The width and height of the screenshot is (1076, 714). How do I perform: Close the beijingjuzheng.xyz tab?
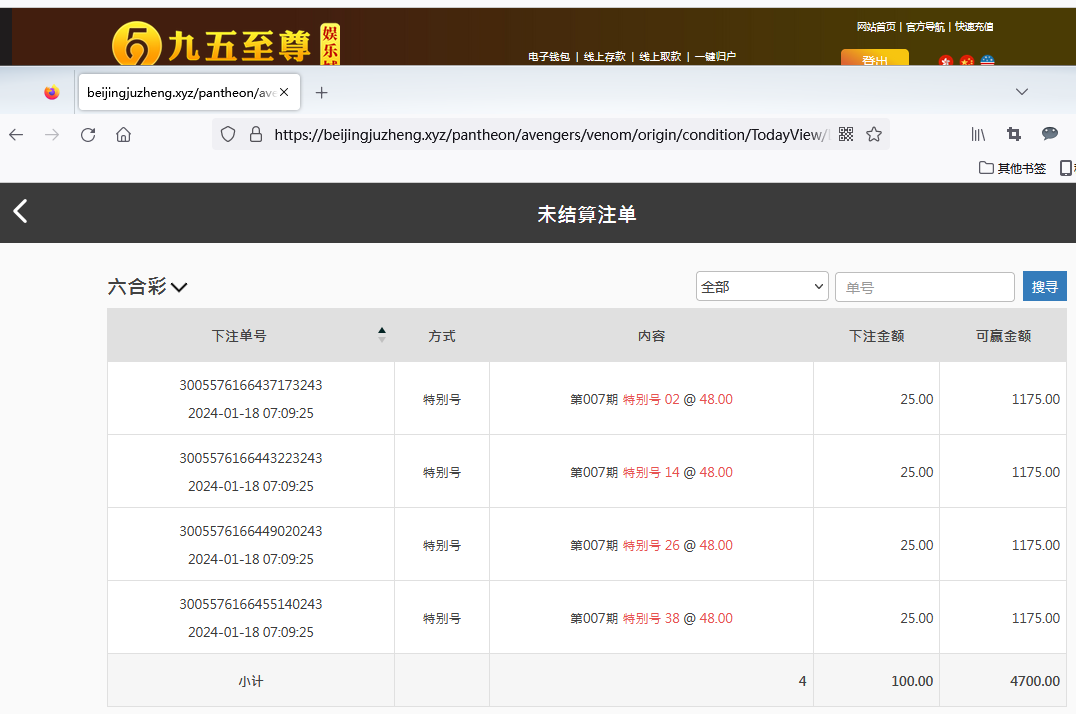tap(284, 93)
